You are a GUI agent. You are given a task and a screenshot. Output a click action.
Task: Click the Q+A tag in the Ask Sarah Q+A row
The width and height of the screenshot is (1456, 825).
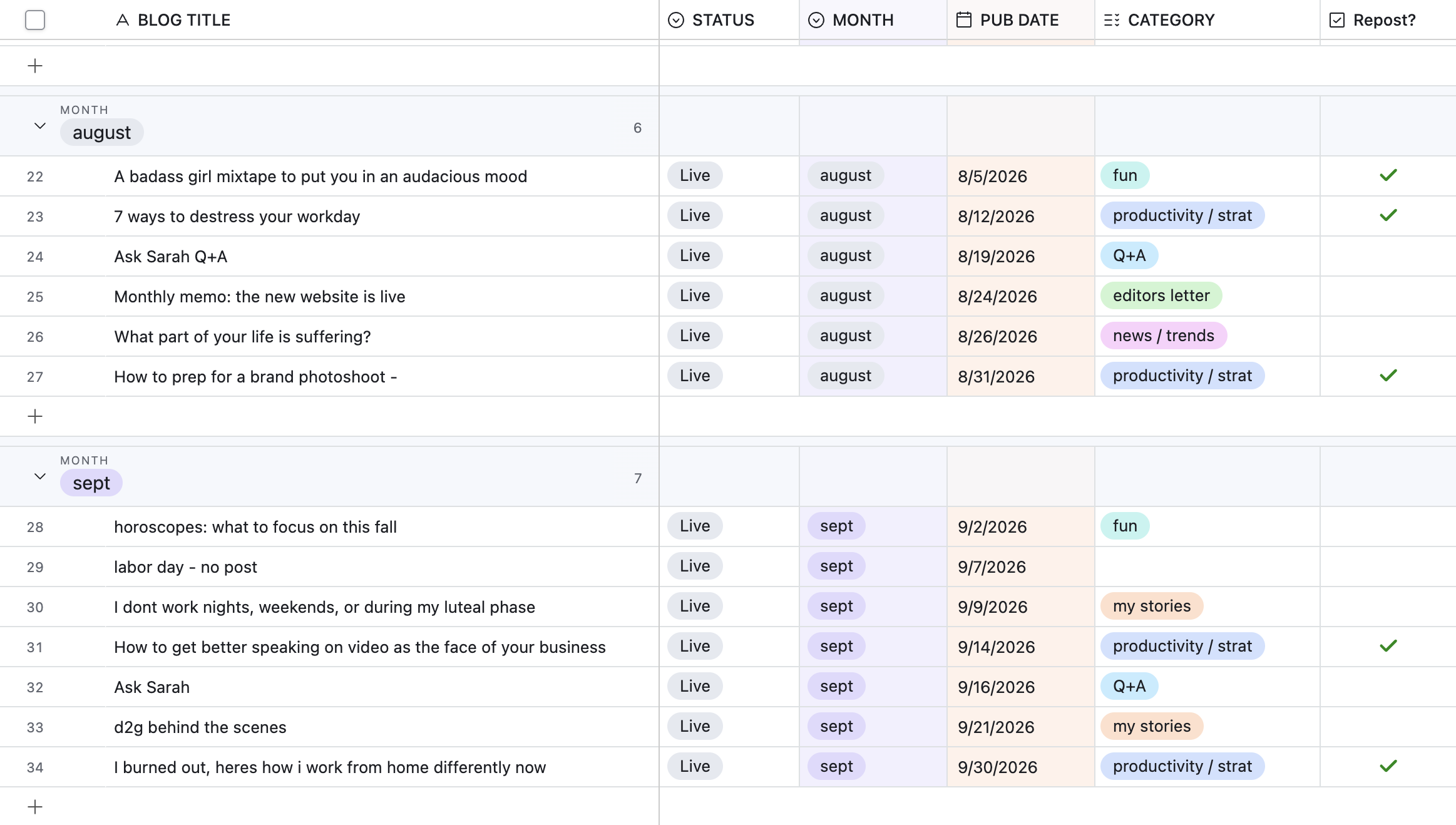(1129, 255)
